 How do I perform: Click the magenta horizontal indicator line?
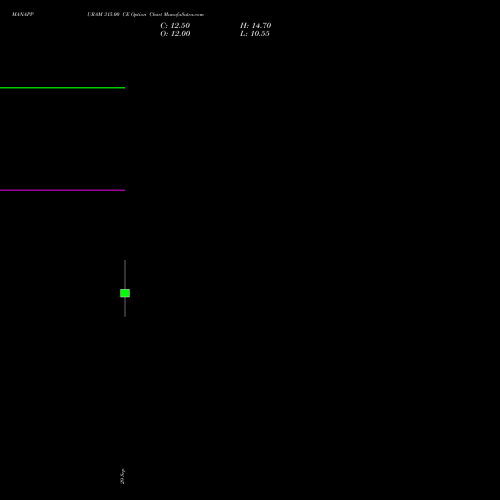click(62, 190)
